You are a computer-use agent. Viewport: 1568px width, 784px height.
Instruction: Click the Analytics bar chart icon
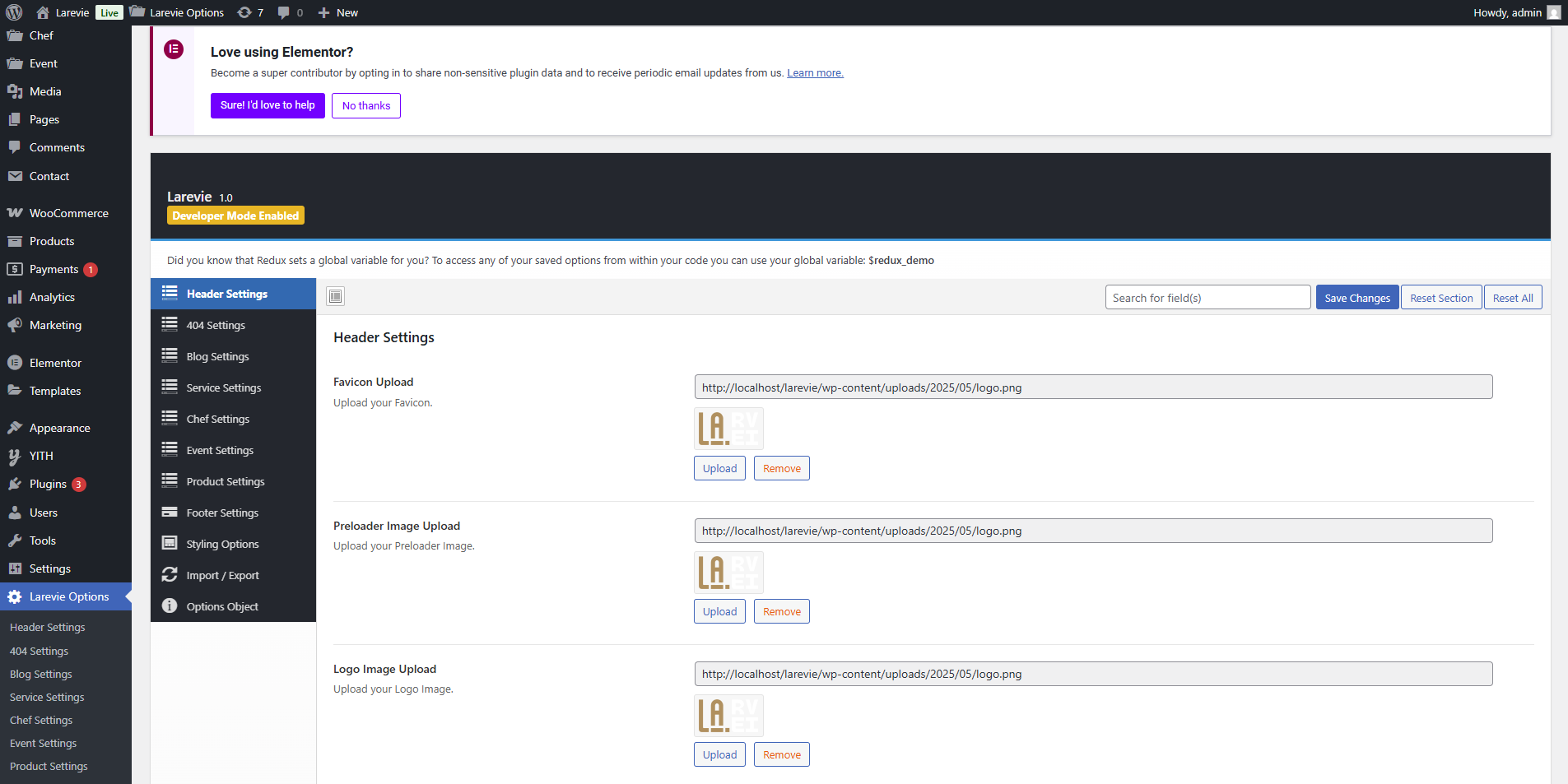click(x=15, y=297)
